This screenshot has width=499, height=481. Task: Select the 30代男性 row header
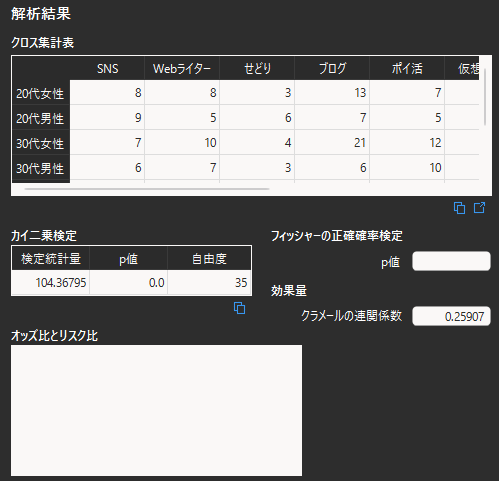(41, 168)
